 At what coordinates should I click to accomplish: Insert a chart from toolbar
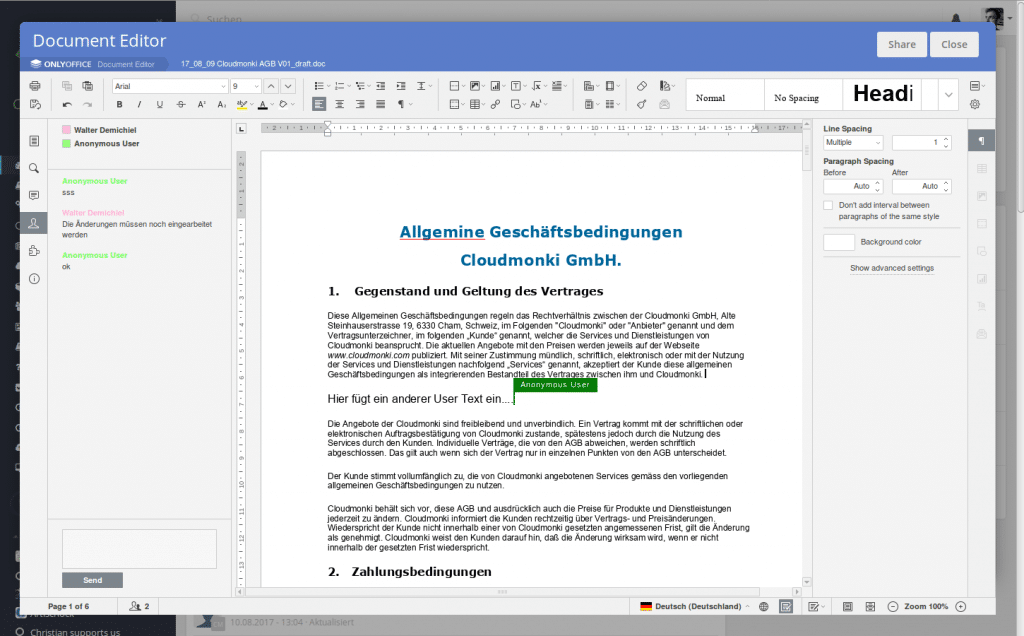click(x=496, y=86)
